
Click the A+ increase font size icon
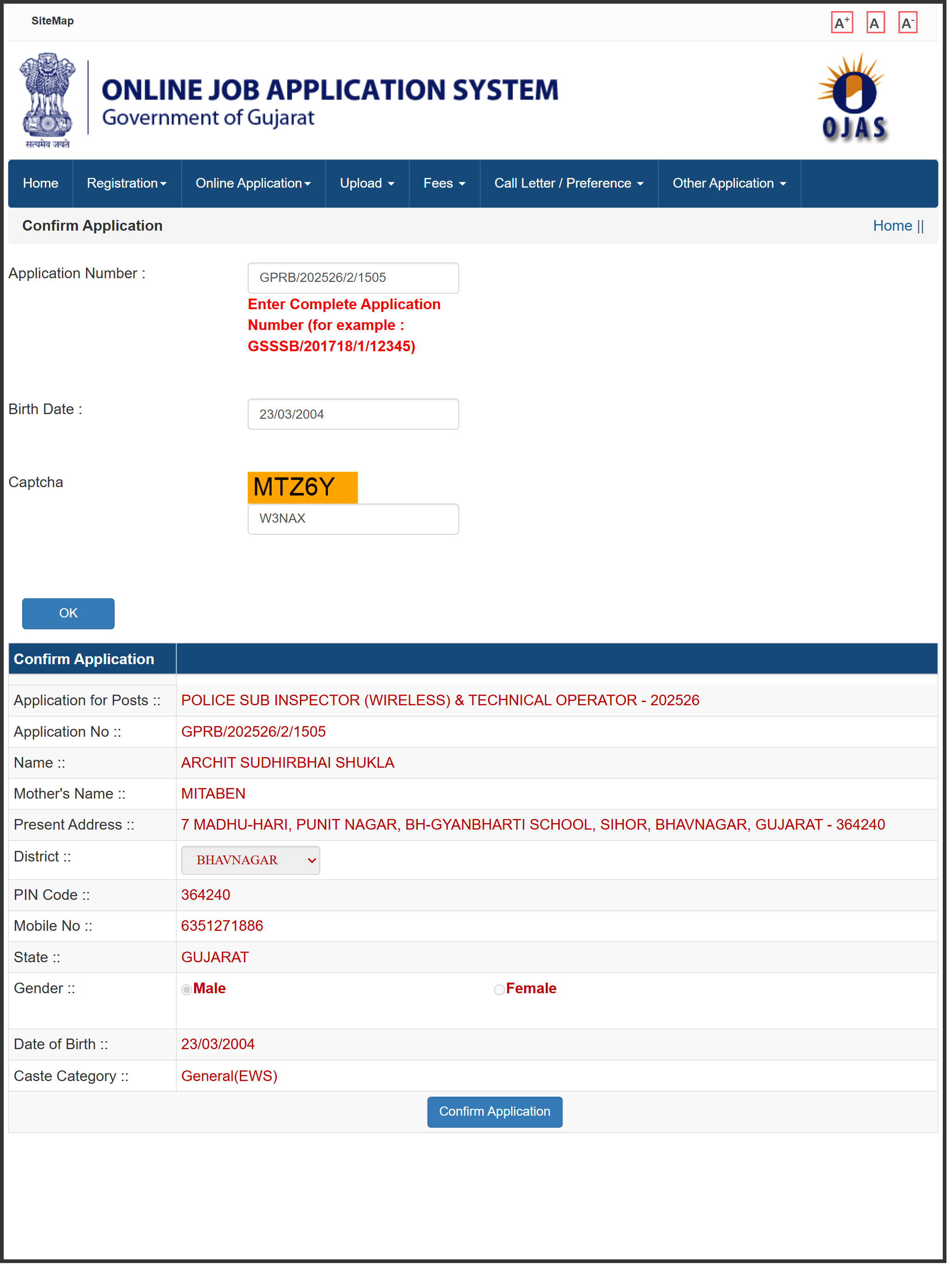(842, 23)
